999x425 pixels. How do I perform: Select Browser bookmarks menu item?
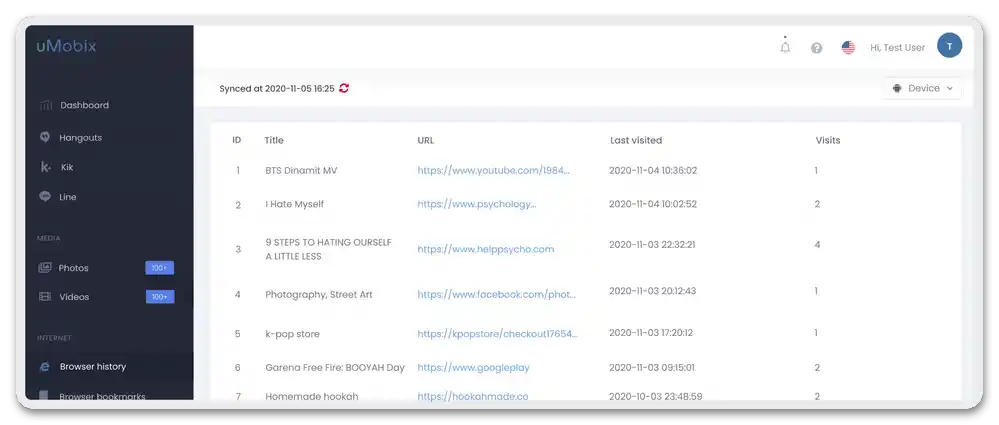(103, 396)
